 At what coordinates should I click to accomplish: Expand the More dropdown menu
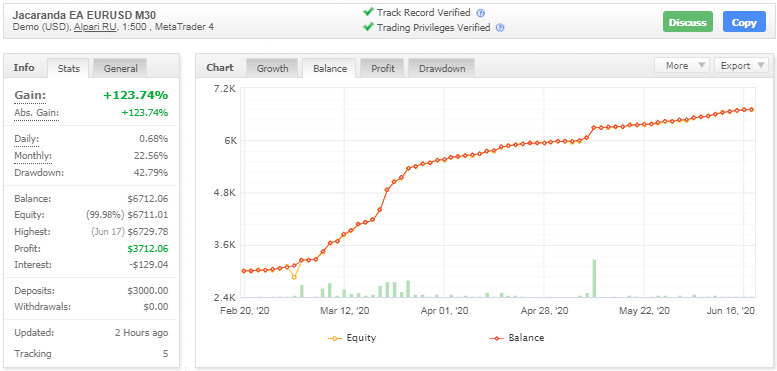point(682,65)
